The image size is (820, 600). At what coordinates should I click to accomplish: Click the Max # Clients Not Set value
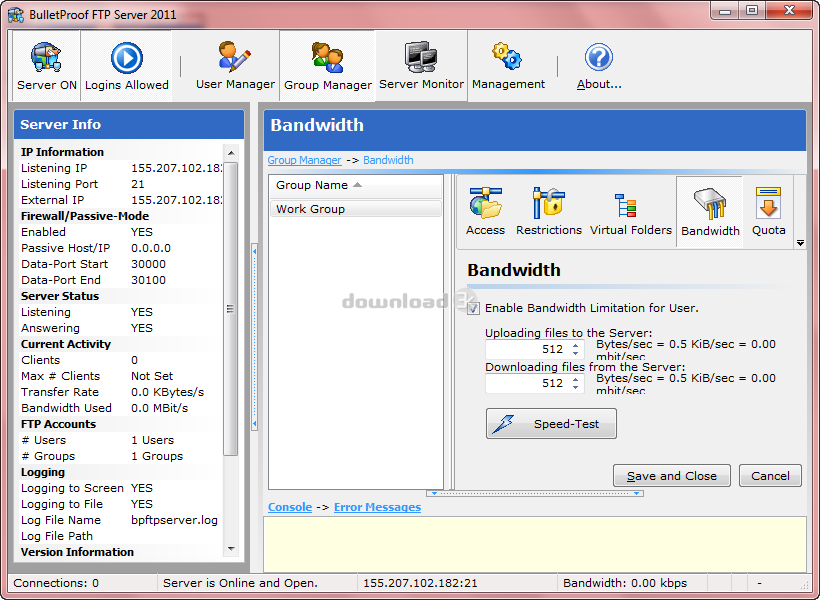pos(152,376)
